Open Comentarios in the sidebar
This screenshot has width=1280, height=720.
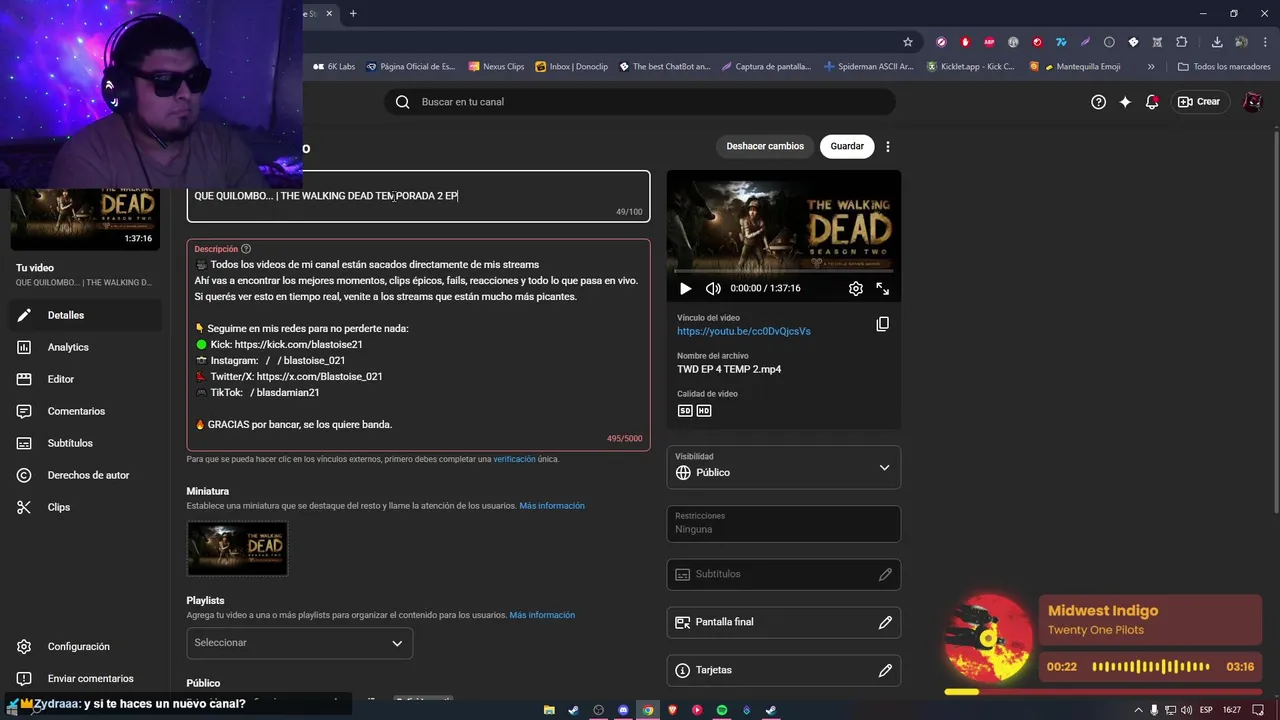tap(85, 411)
